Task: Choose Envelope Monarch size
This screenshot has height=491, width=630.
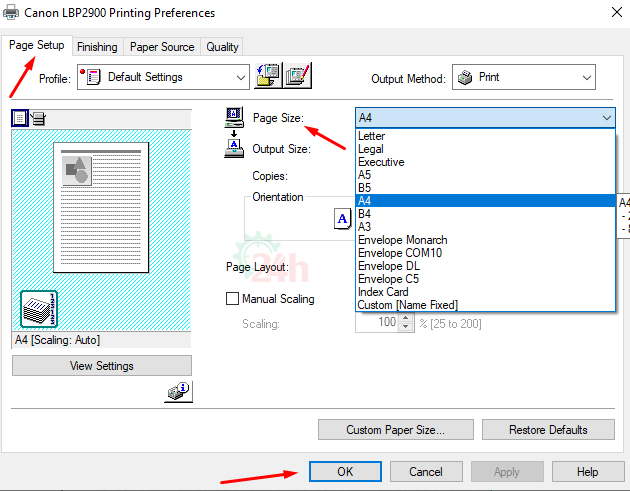Action: pyautogui.click(x=485, y=240)
